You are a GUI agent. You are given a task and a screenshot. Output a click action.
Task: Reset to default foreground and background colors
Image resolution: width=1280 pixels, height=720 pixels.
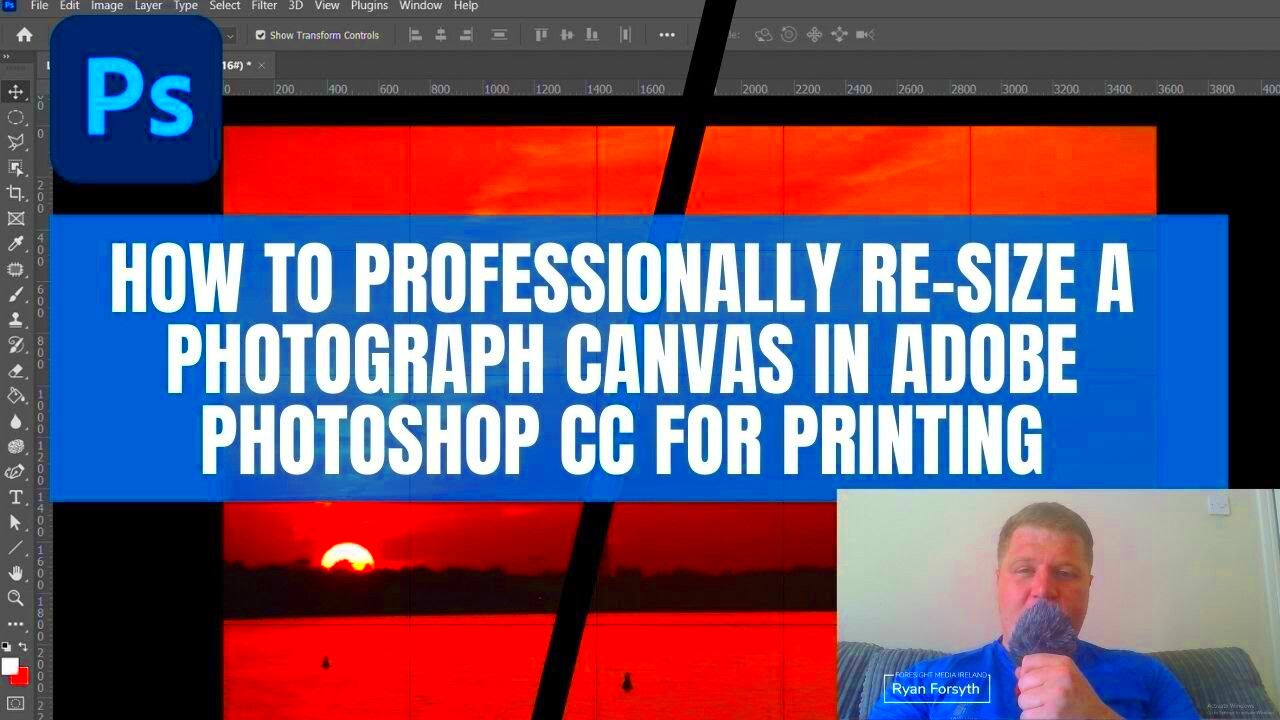click(6, 648)
